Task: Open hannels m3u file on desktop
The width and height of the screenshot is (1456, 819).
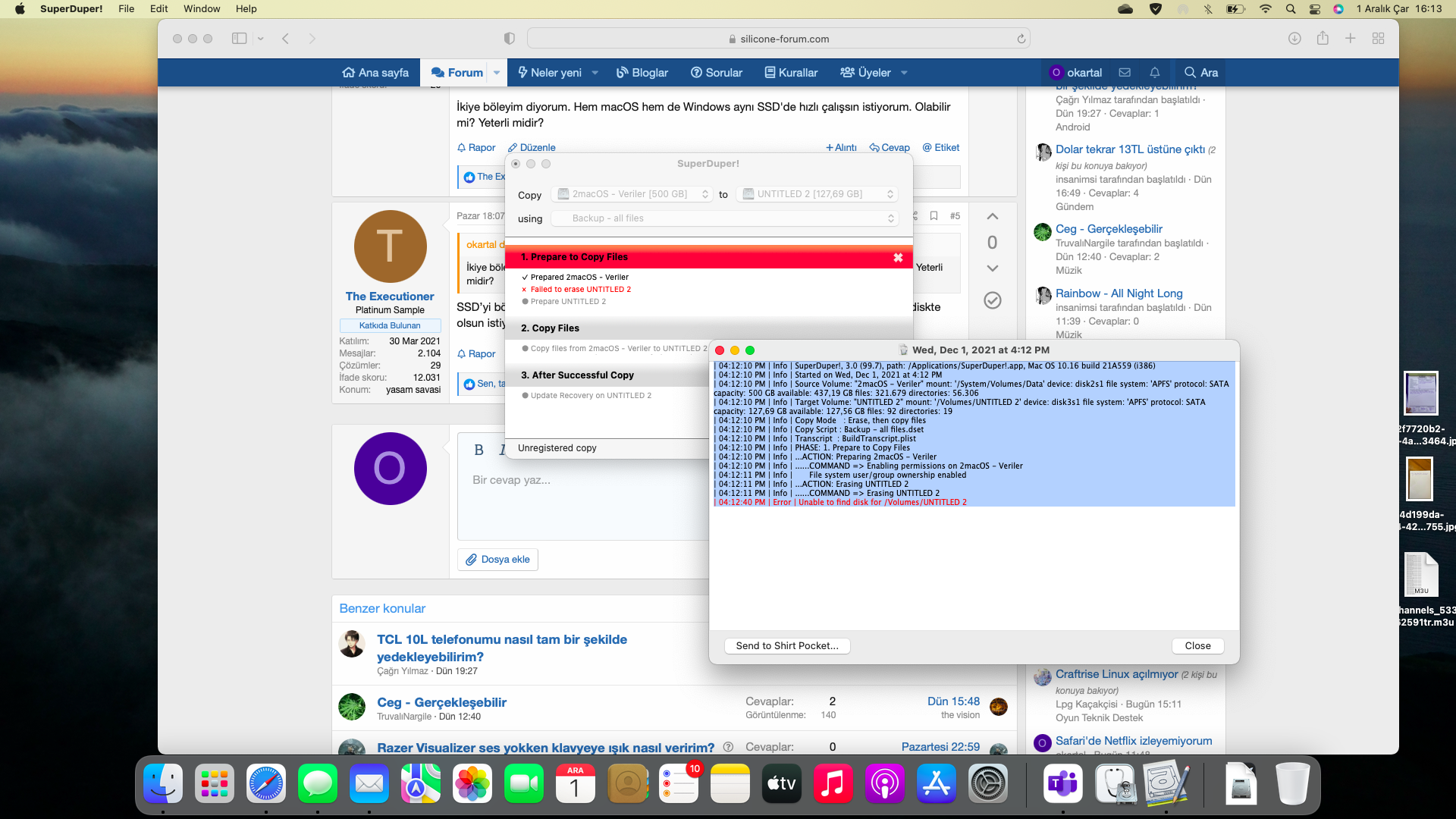Action: pos(1421,587)
